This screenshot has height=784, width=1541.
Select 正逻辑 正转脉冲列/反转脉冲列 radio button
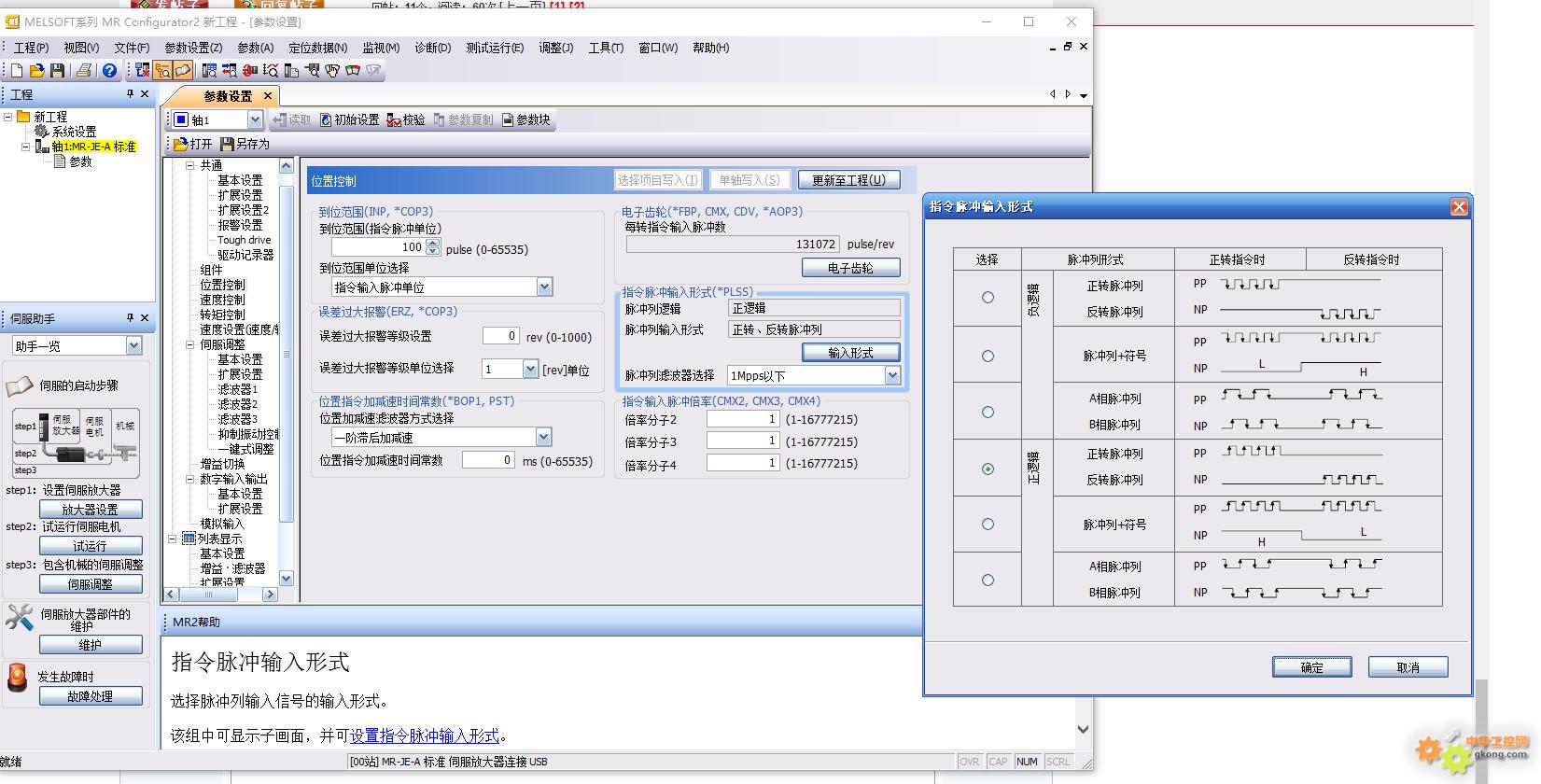click(x=988, y=469)
